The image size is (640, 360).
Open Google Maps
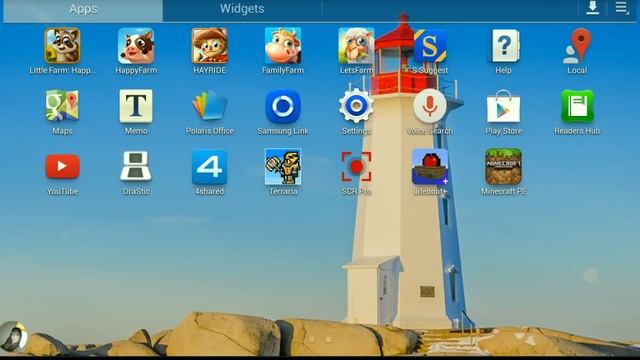tap(62, 106)
